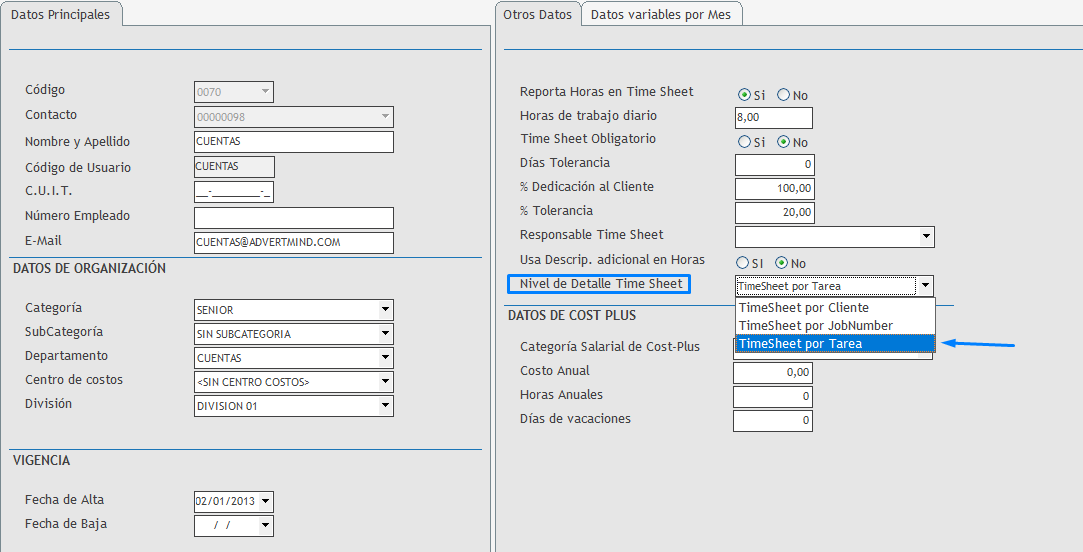
Task: Open the Departamento dropdown showing CUENTAS
Action: click(386, 358)
